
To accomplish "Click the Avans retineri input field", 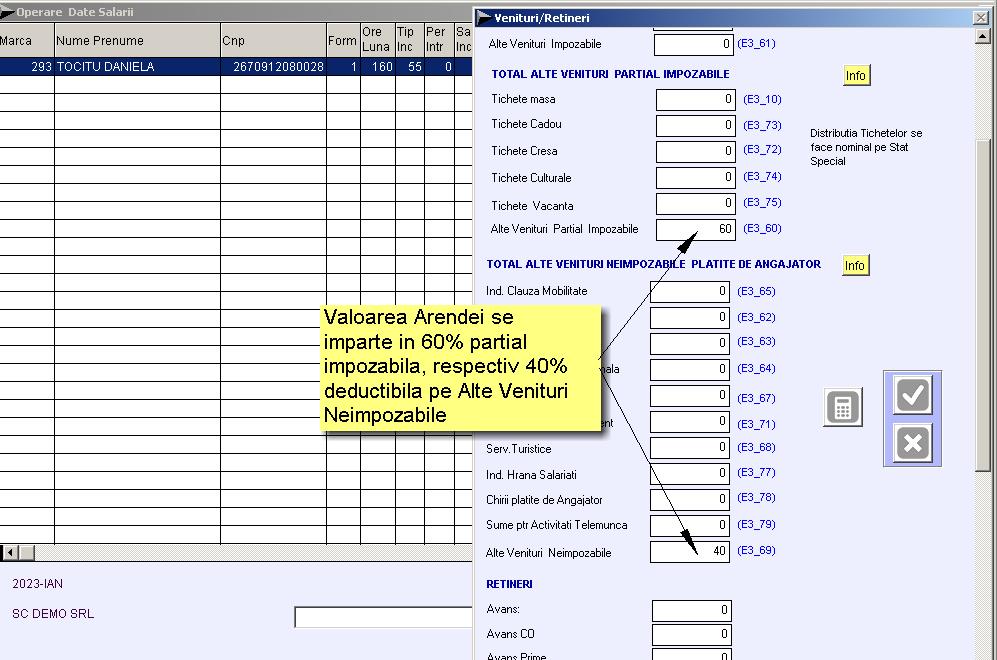I will [x=692, y=610].
